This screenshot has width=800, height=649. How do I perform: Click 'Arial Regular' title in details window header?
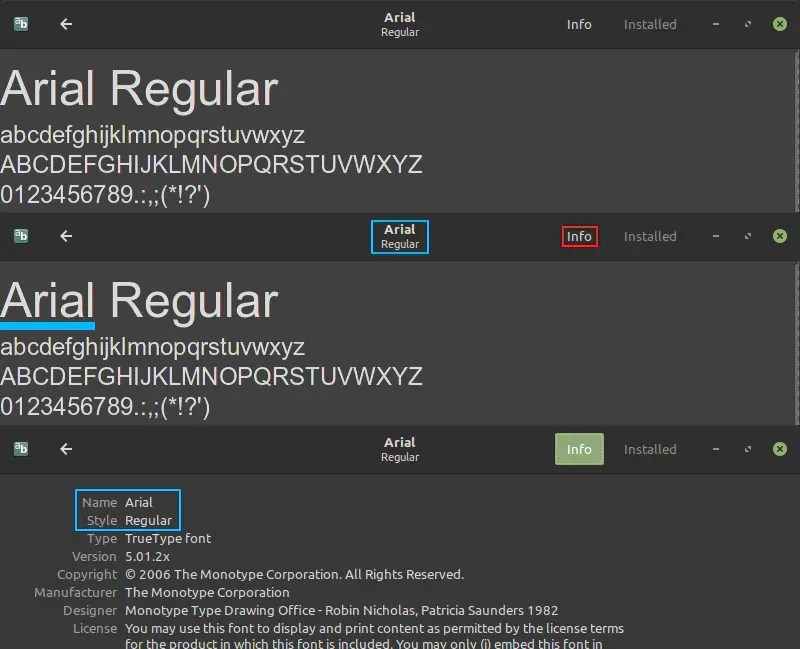400,449
